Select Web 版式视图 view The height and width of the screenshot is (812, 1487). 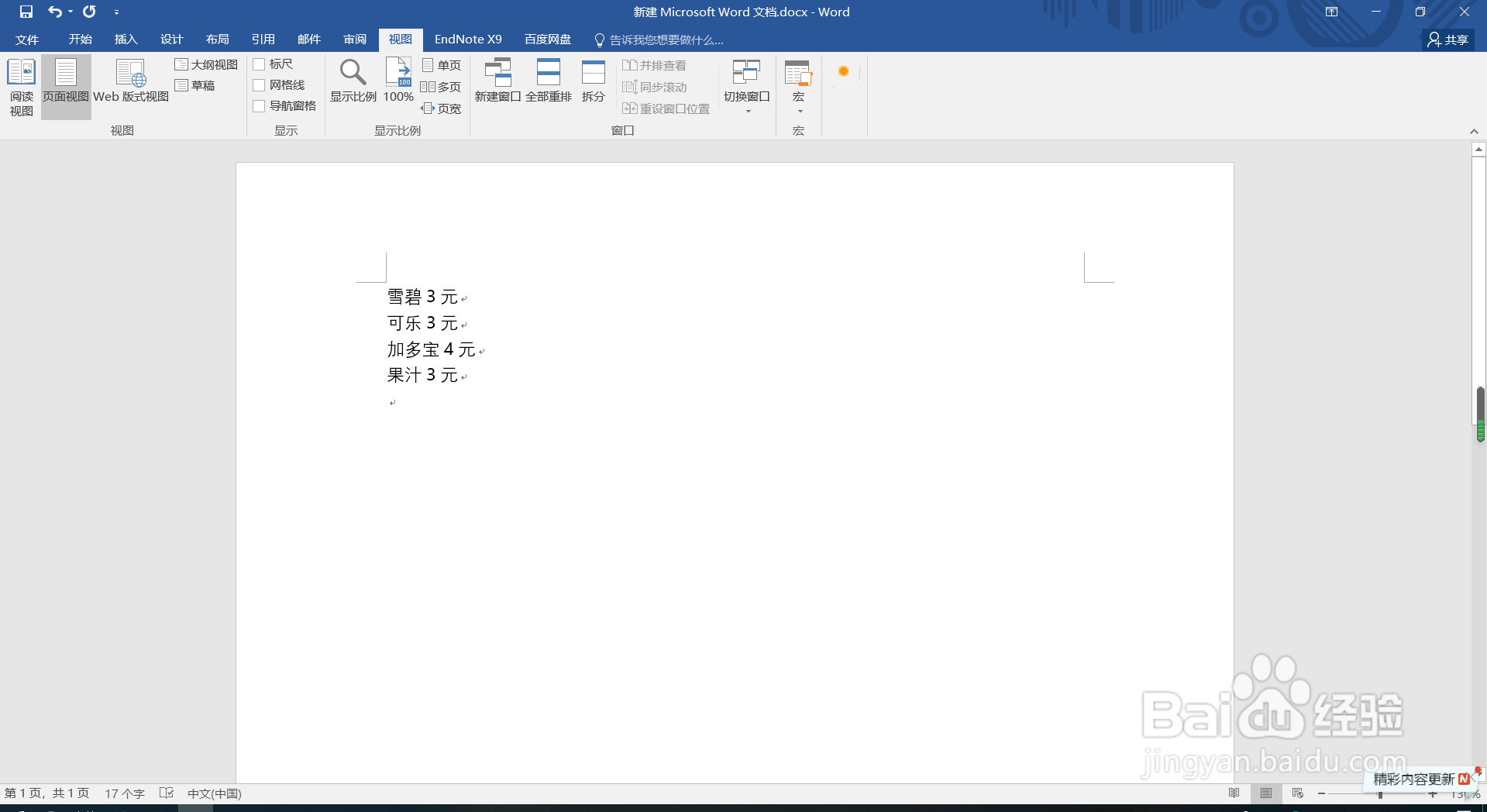130,85
